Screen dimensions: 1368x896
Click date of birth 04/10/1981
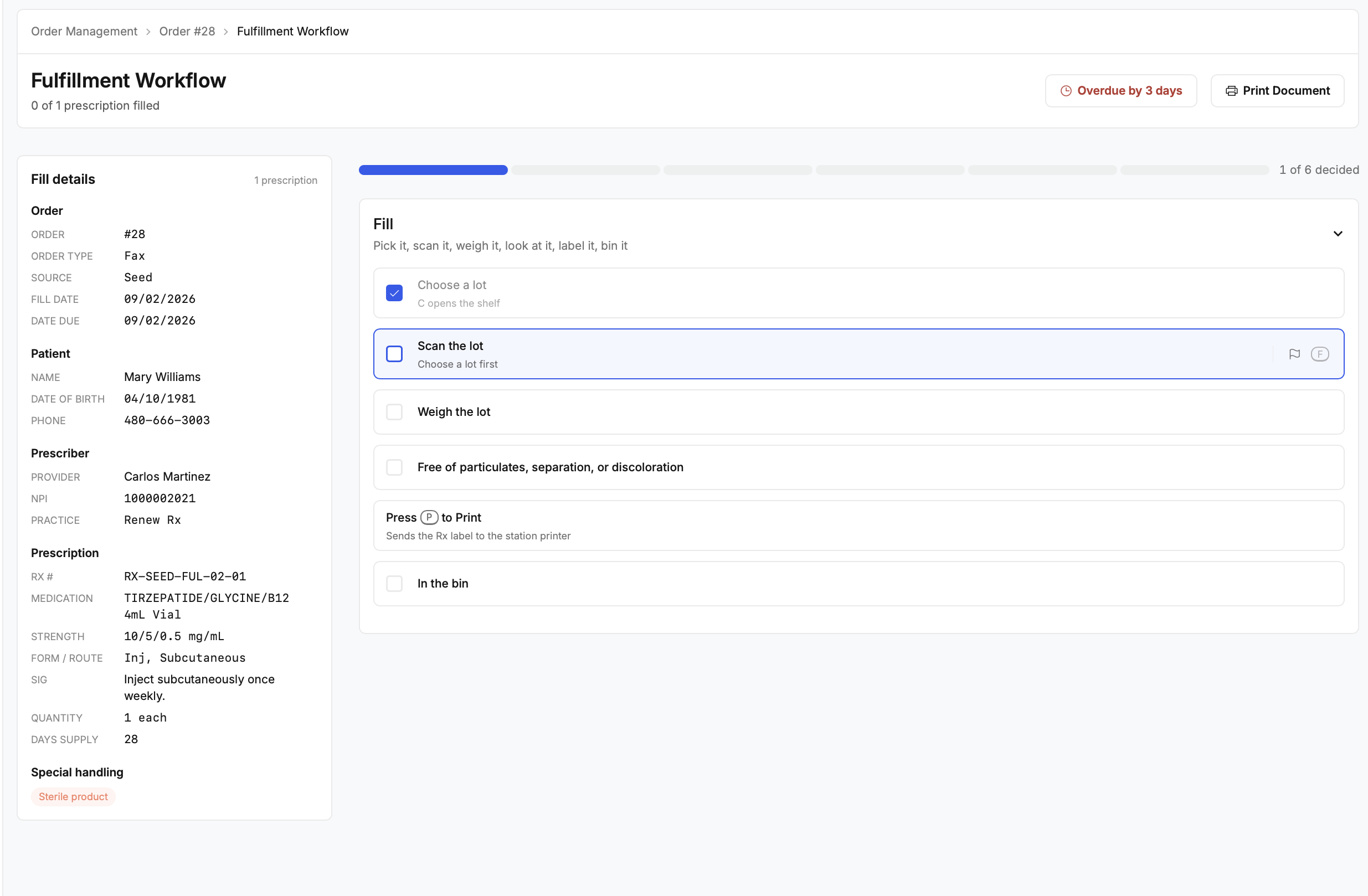pyautogui.click(x=160, y=399)
